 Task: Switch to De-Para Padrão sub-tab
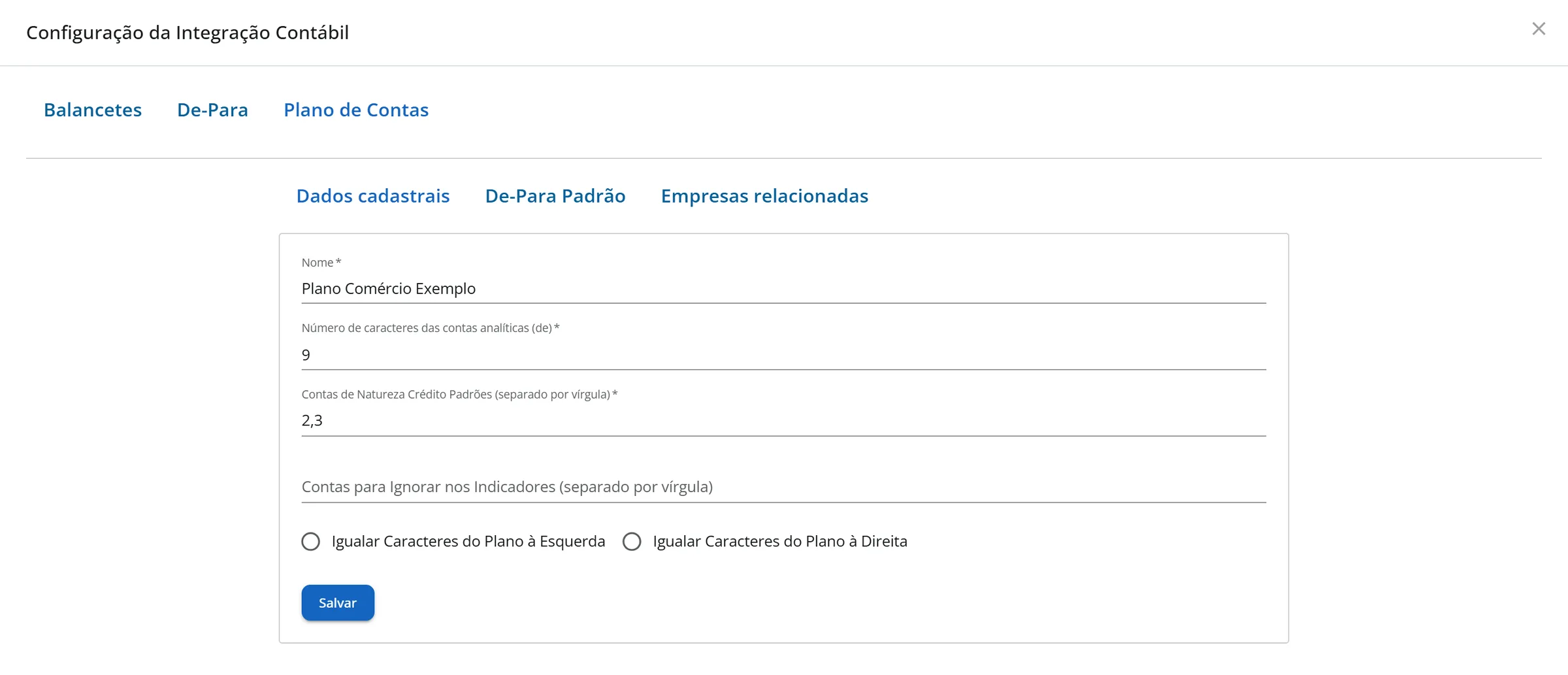pyautogui.click(x=555, y=196)
